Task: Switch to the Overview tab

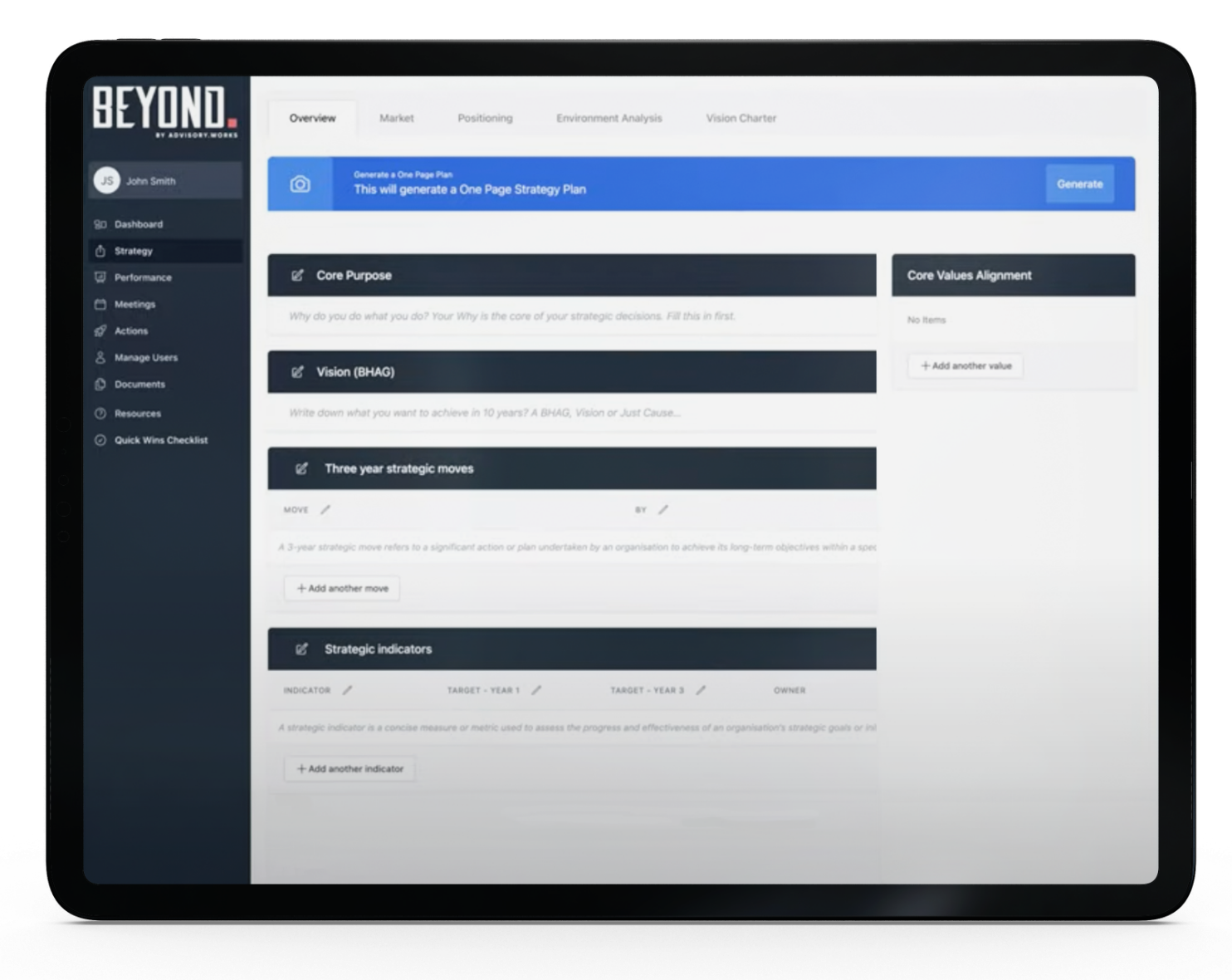Action: (313, 118)
